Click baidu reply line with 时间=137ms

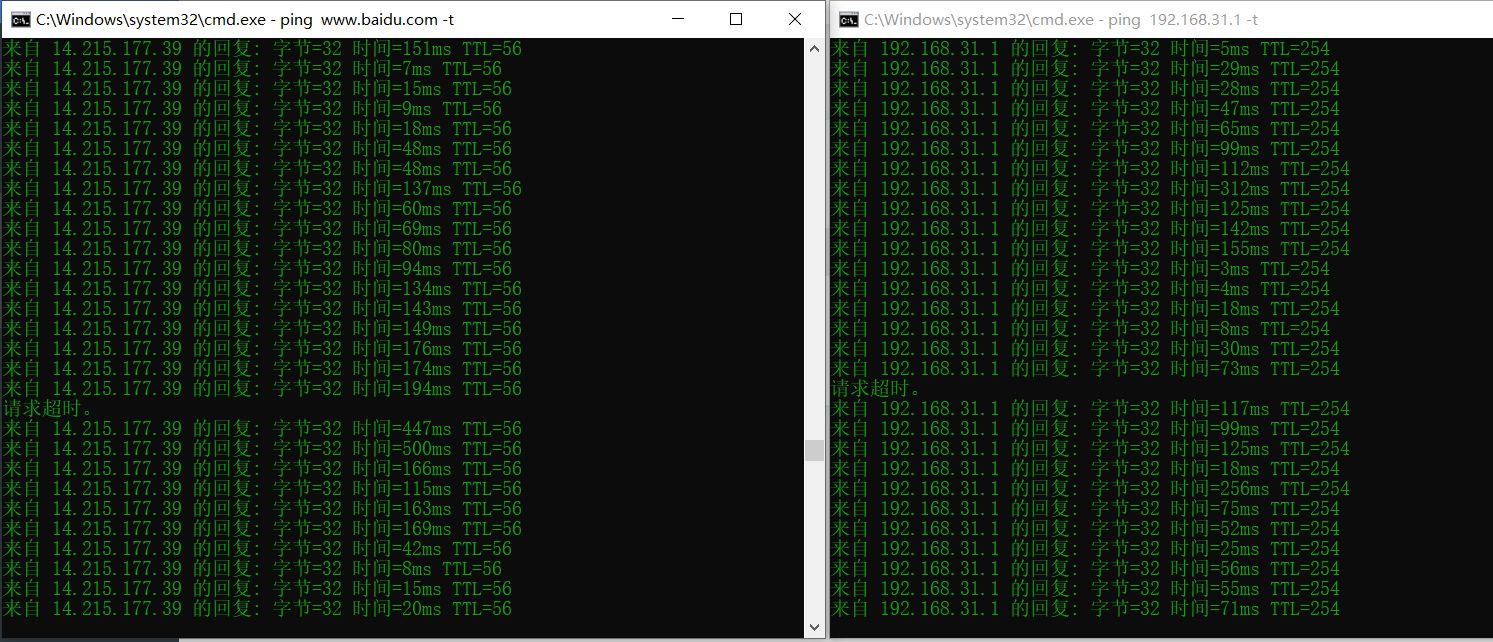tap(262, 189)
